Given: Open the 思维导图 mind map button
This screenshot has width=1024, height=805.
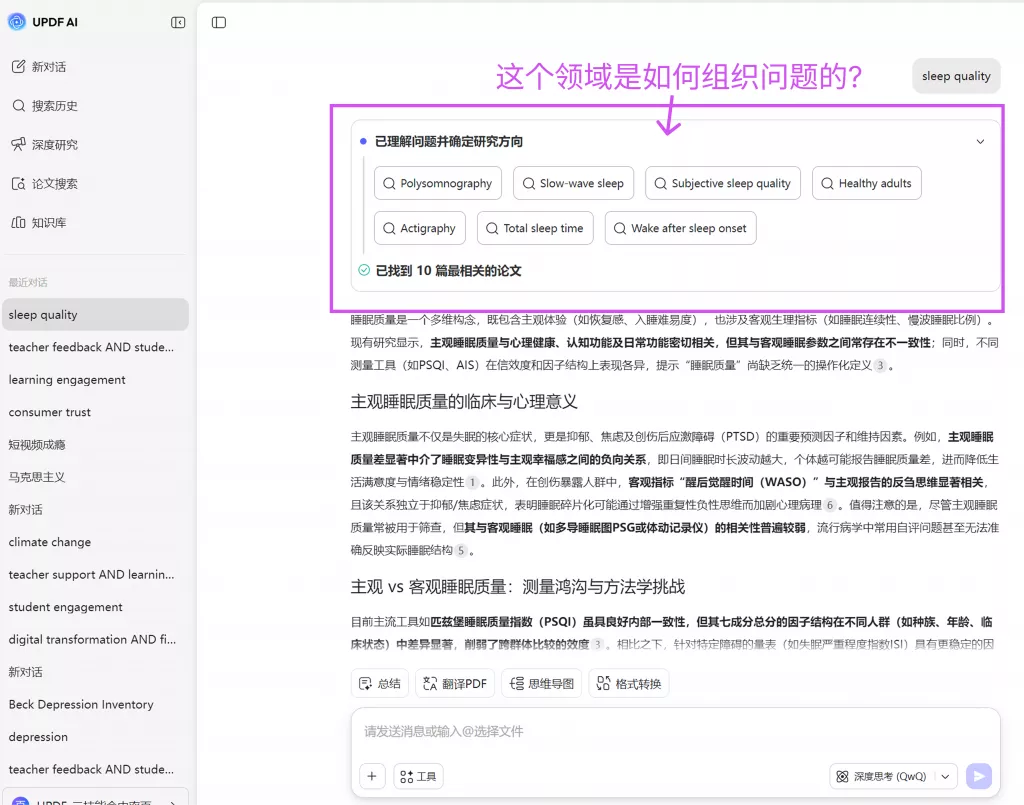Looking at the screenshot, I should tap(541, 683).
